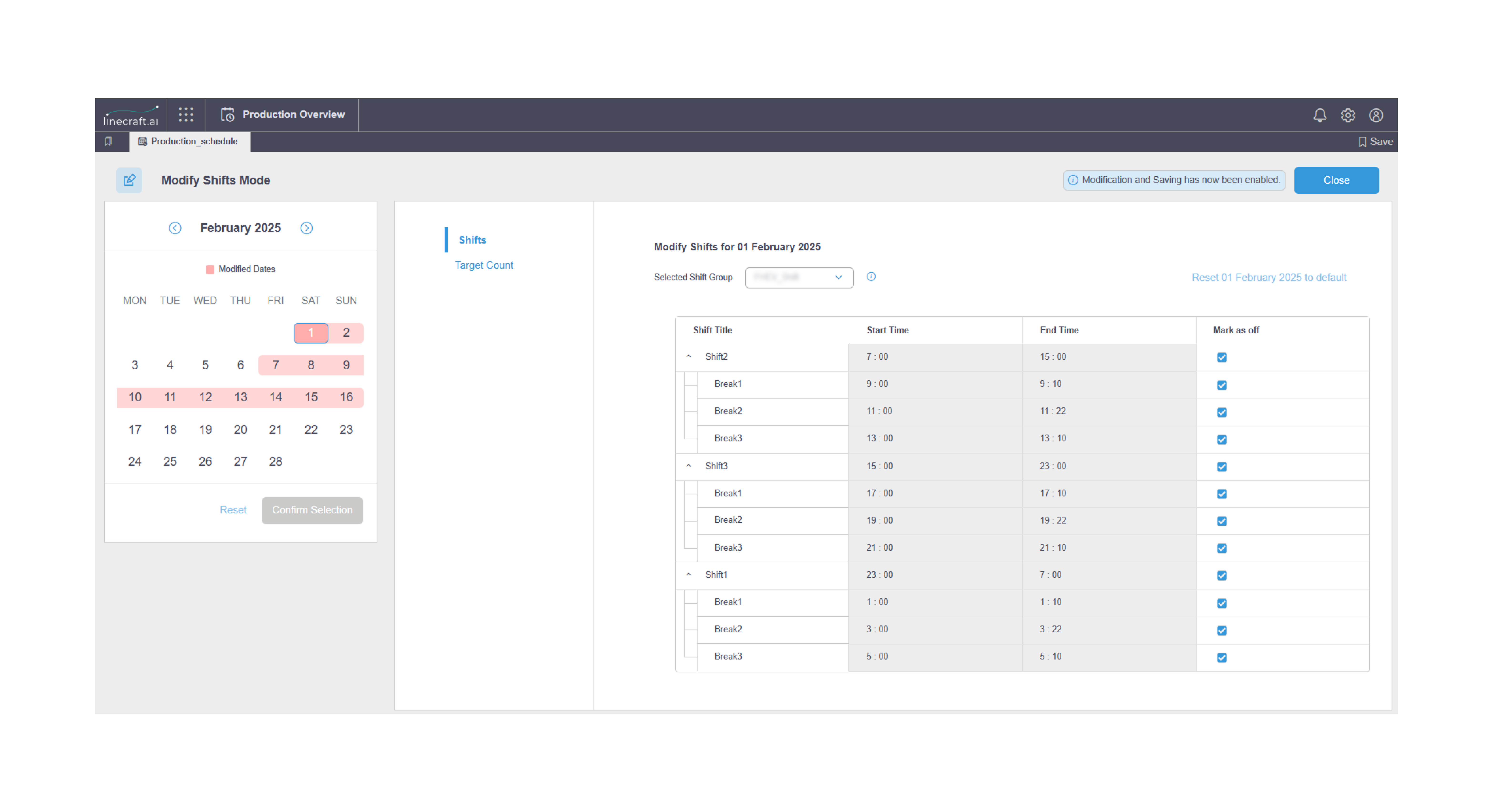Screen dimensions: 1493x812
Task: Go to previous month
Action: [175, 228]
